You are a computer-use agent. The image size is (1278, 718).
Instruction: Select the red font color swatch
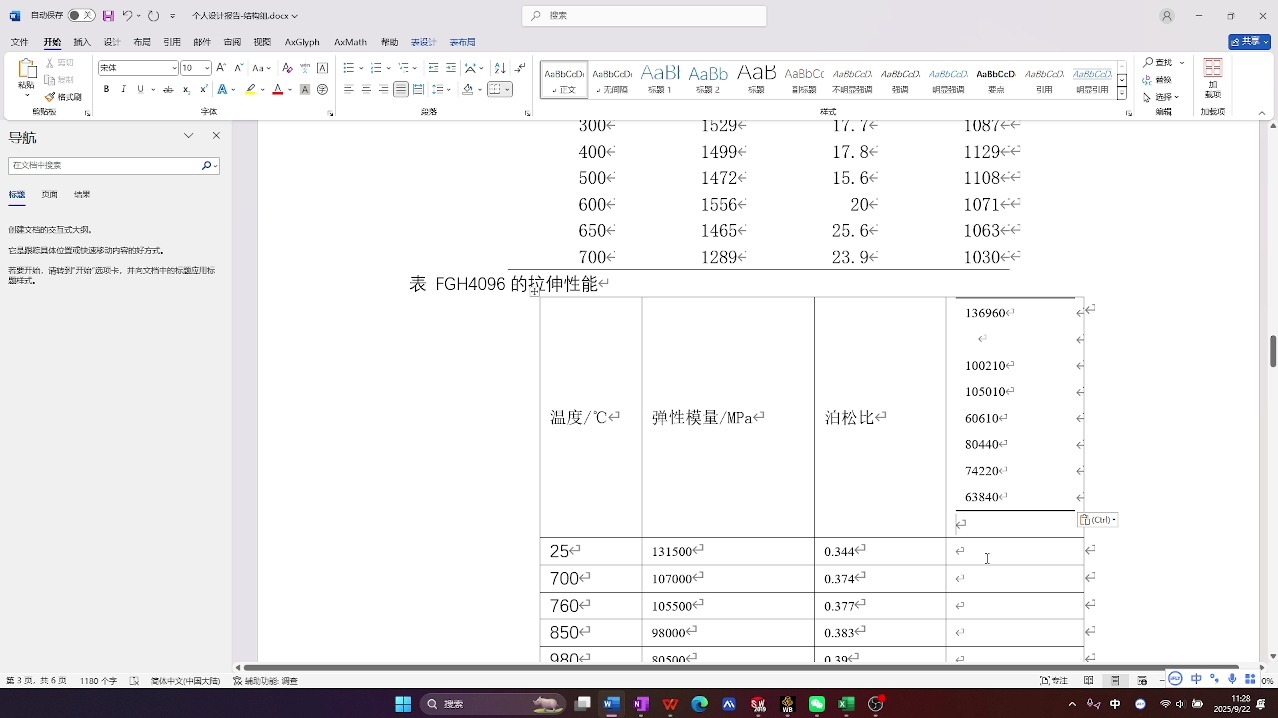(278, 89)
